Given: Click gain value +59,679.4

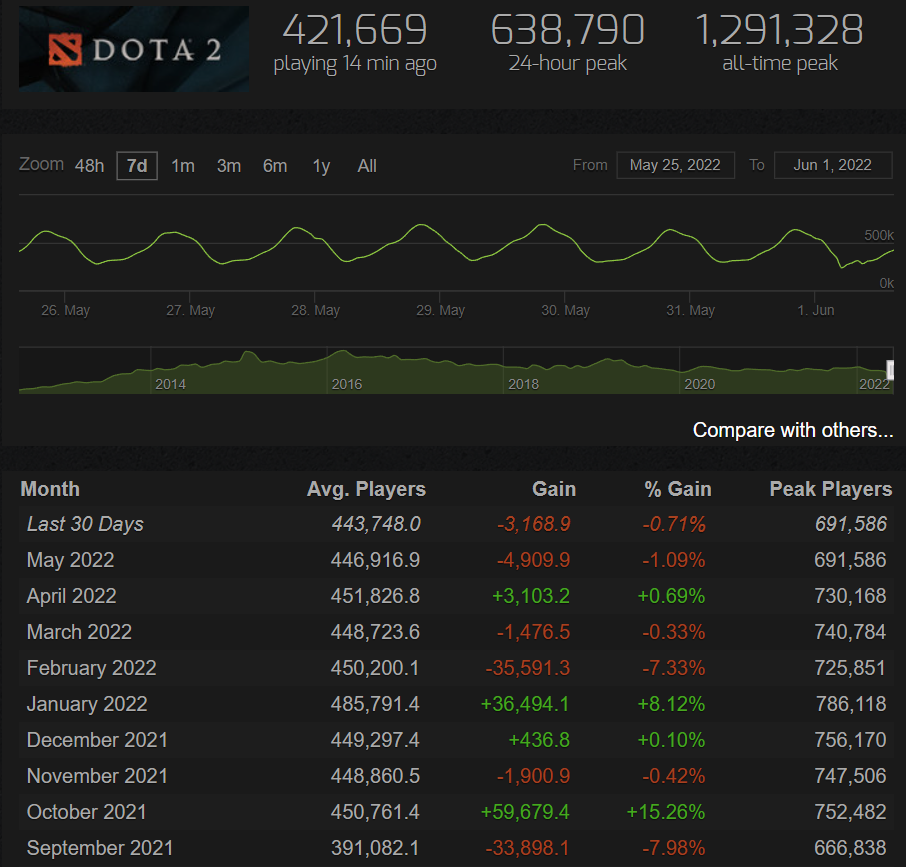Looking at the screenshot, I should (525, 812).
